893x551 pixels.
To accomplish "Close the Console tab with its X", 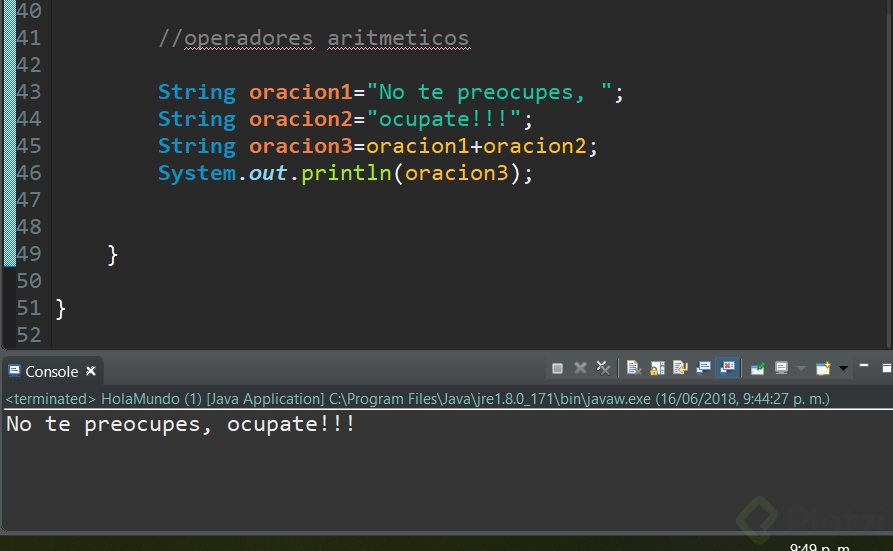I will (91, 371).
